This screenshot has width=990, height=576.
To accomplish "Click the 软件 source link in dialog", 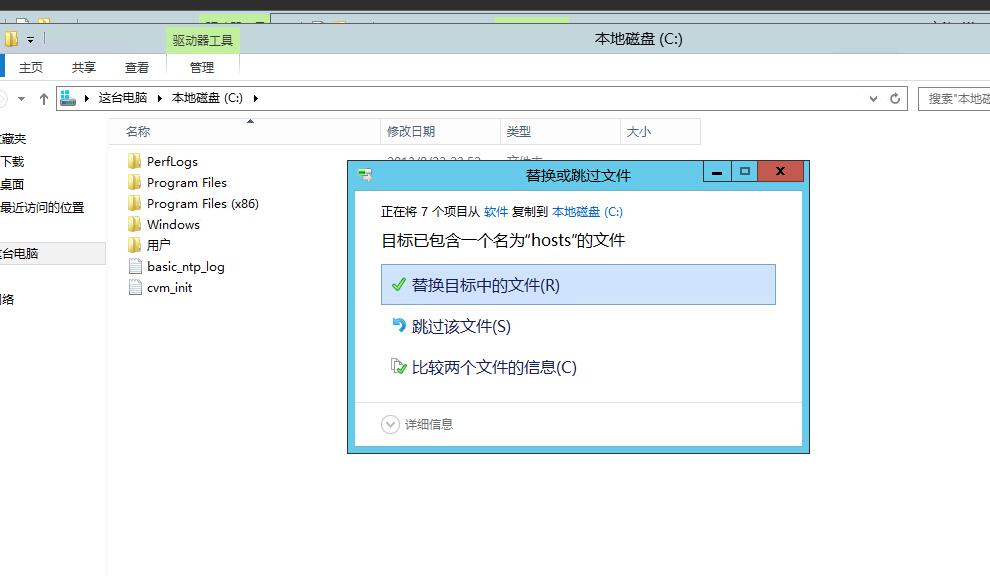I will click(x=496, y=212).
